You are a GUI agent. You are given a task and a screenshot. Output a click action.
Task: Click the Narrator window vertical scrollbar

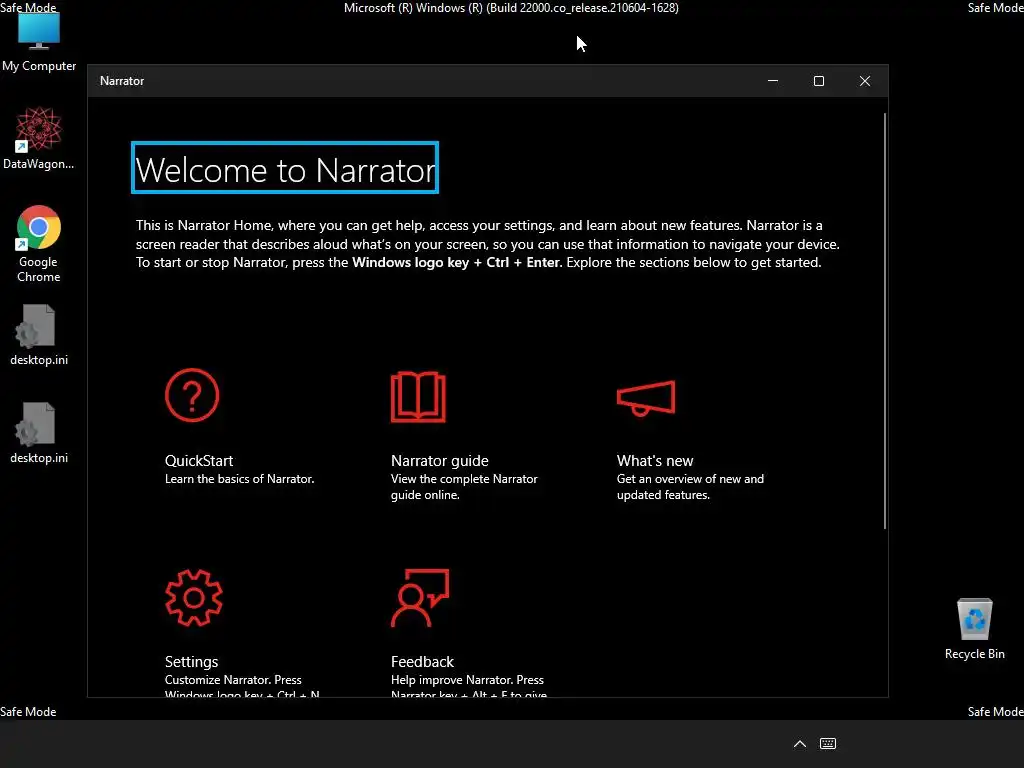click(885, 321)
